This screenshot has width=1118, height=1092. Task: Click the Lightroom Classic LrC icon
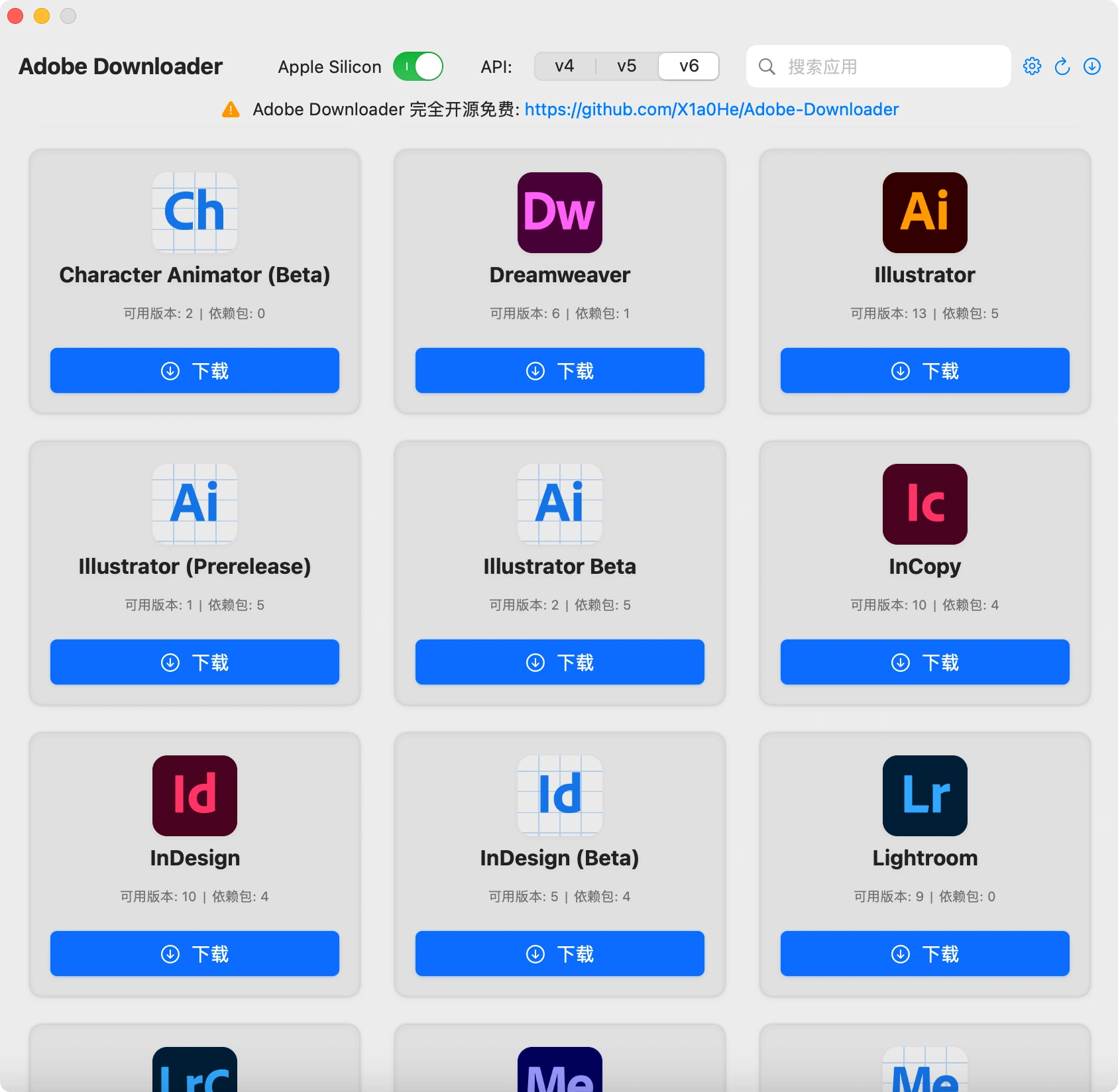(195, 1069)
